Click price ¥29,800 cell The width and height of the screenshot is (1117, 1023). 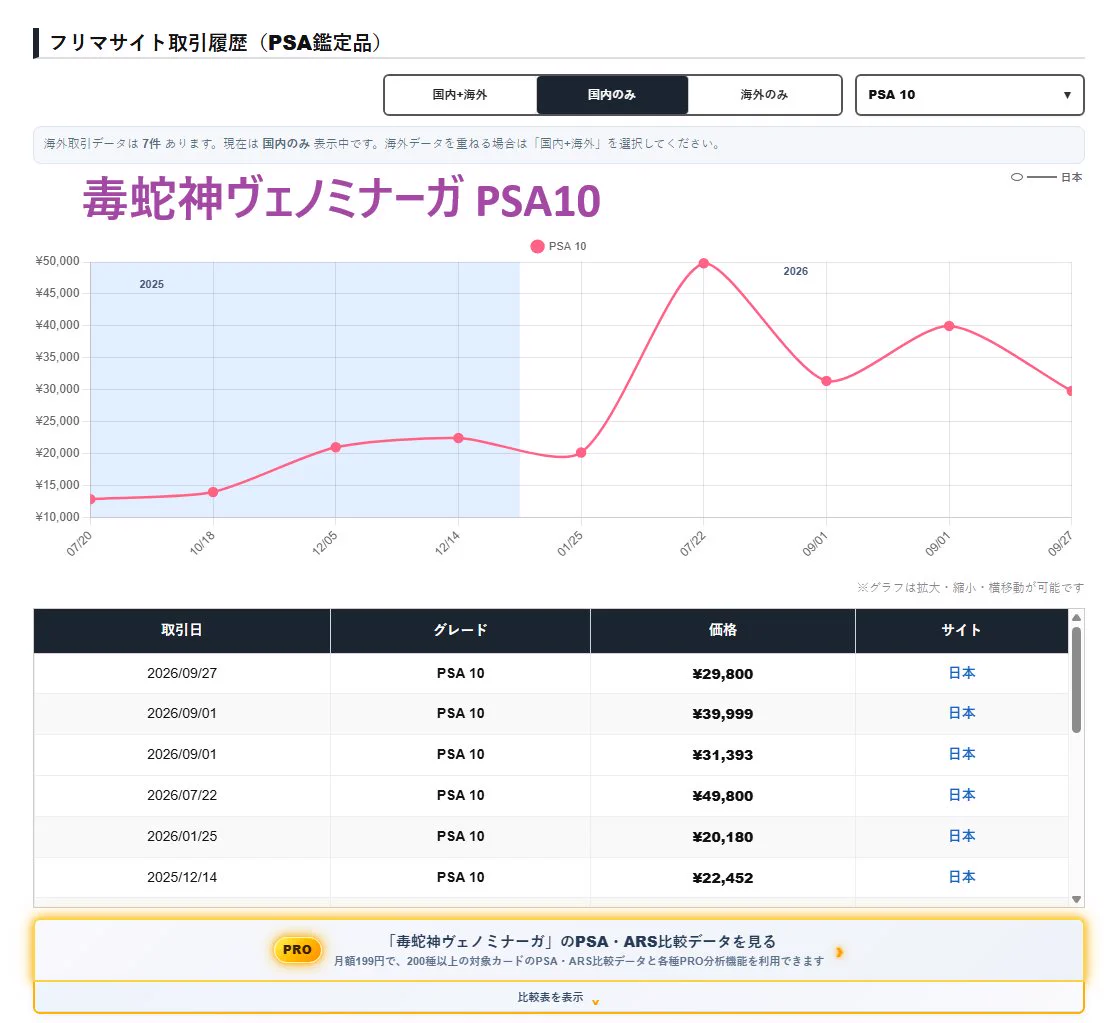click(x=722, y=674)
